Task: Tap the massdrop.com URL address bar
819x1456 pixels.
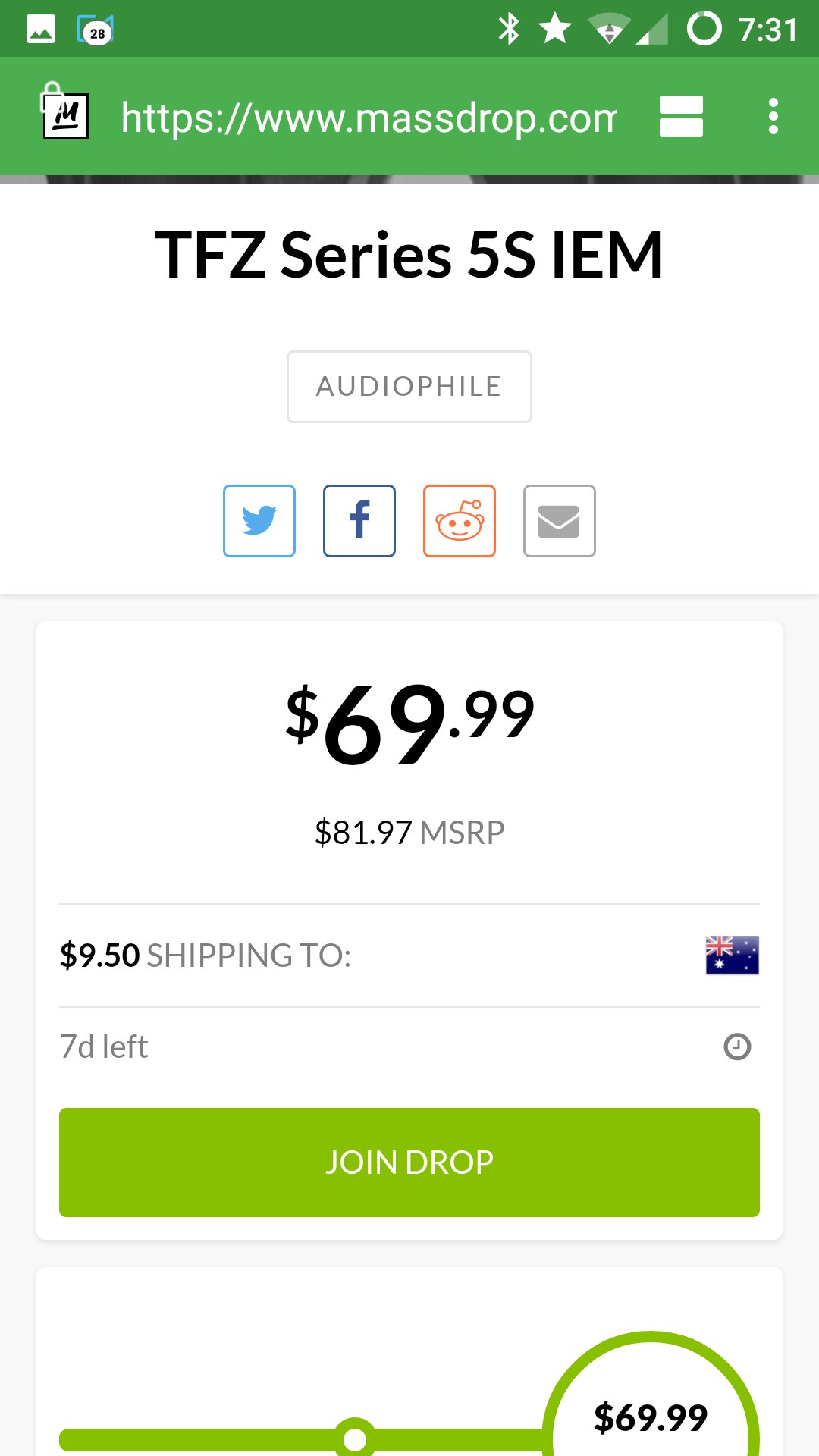Action: (x=369, y=118)
